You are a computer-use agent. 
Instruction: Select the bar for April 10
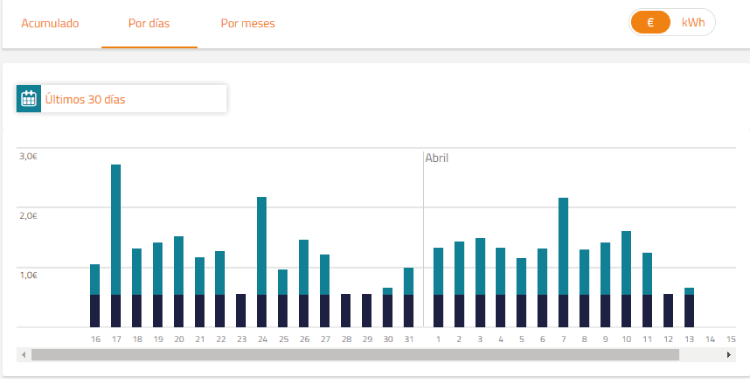point(626,279)
